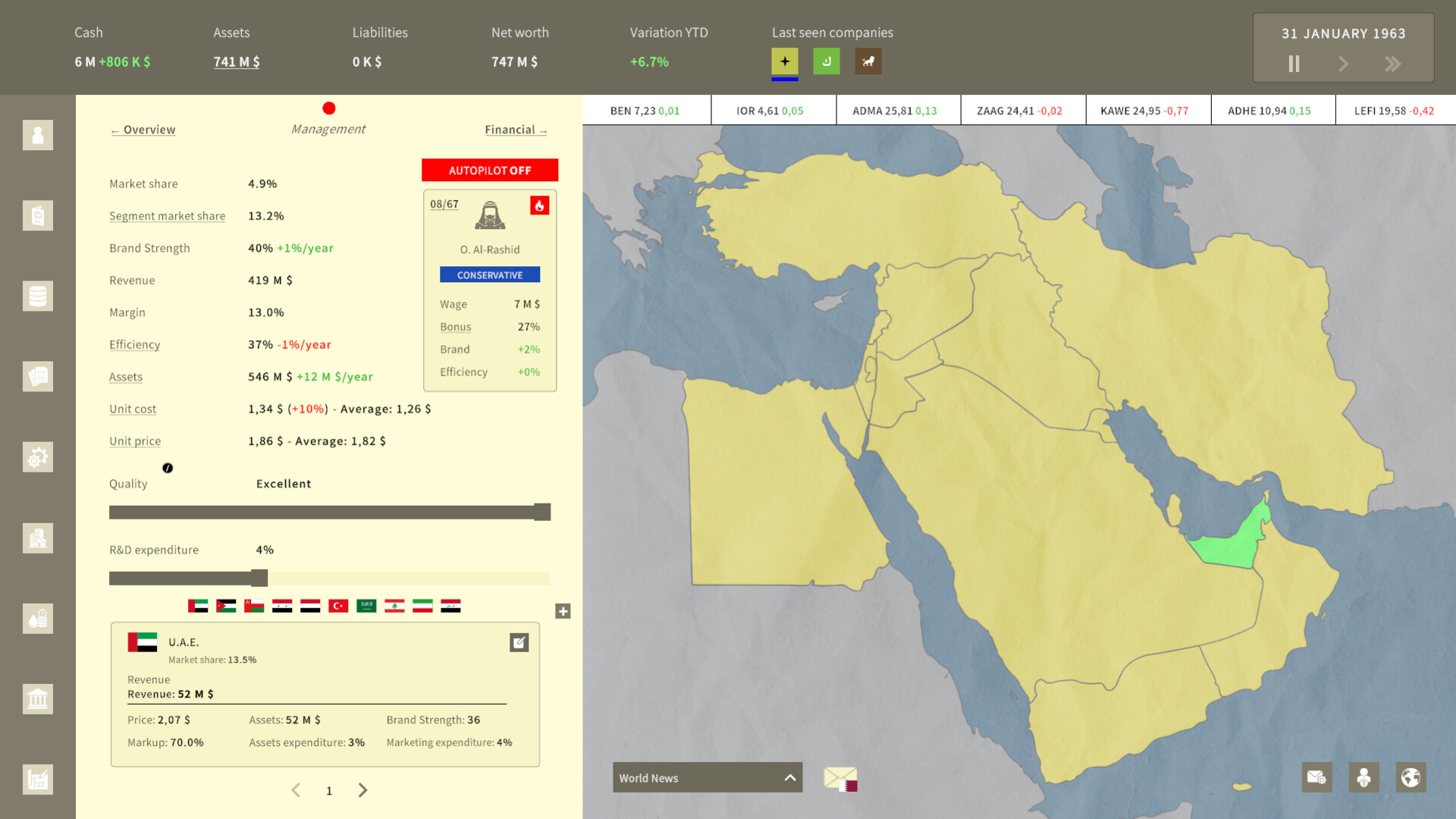Click the mail settings icon near World News
This screenshot has height=819, width=1456.
(1317, 777)
